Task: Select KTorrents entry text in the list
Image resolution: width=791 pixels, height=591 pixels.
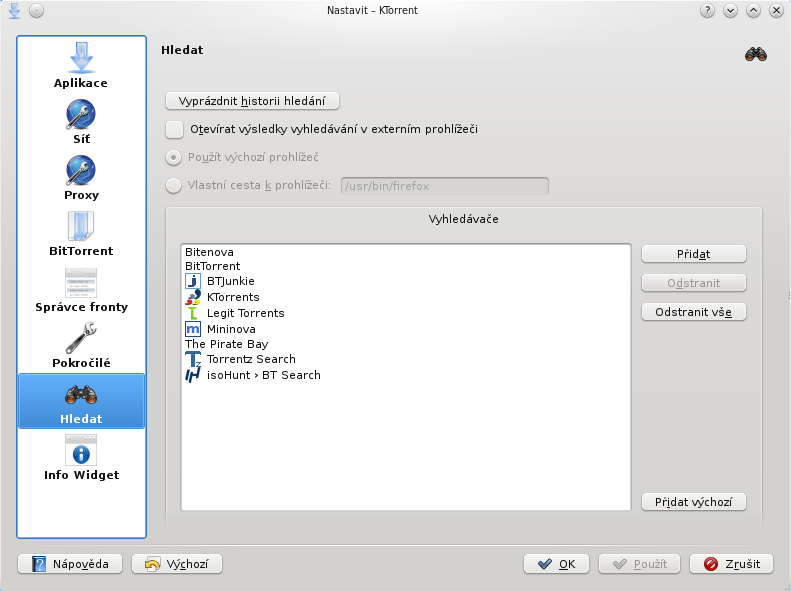Action: [233, 297]
